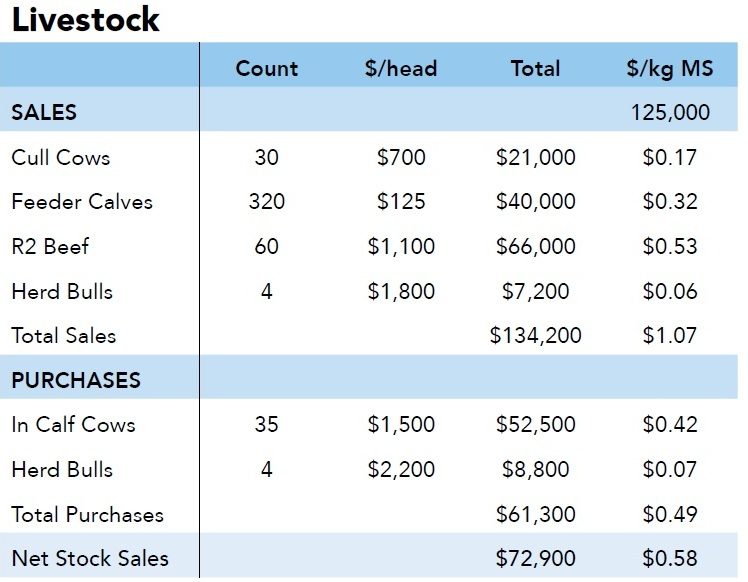The height and width of the screenshot is (582, 748).
Task: Click the $2,200 Herd Bulls purchase price
Action: (401, 469)
